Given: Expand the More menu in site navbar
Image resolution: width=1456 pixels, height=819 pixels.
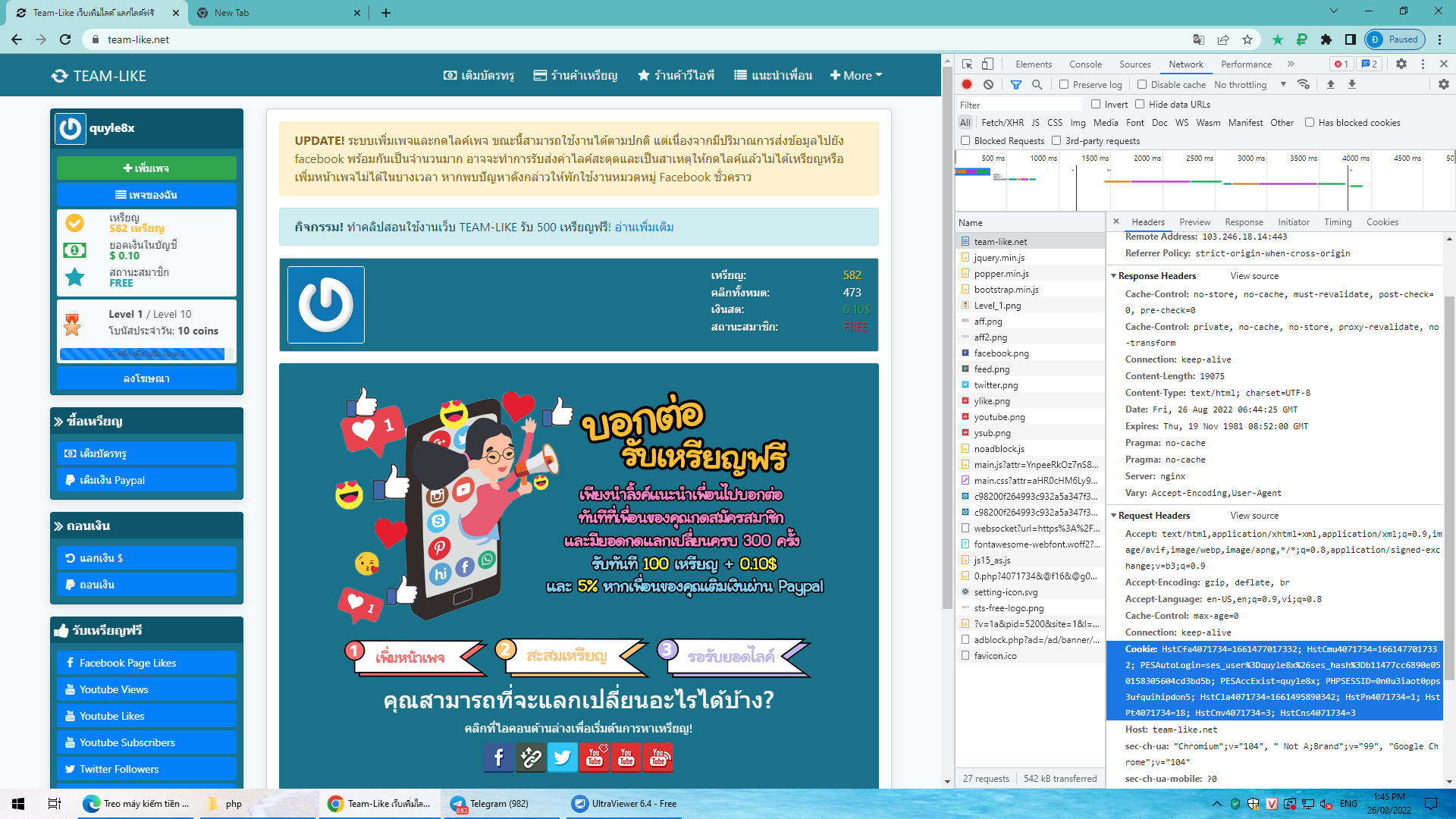Looking at the screenshot, I should click(856, 75).
